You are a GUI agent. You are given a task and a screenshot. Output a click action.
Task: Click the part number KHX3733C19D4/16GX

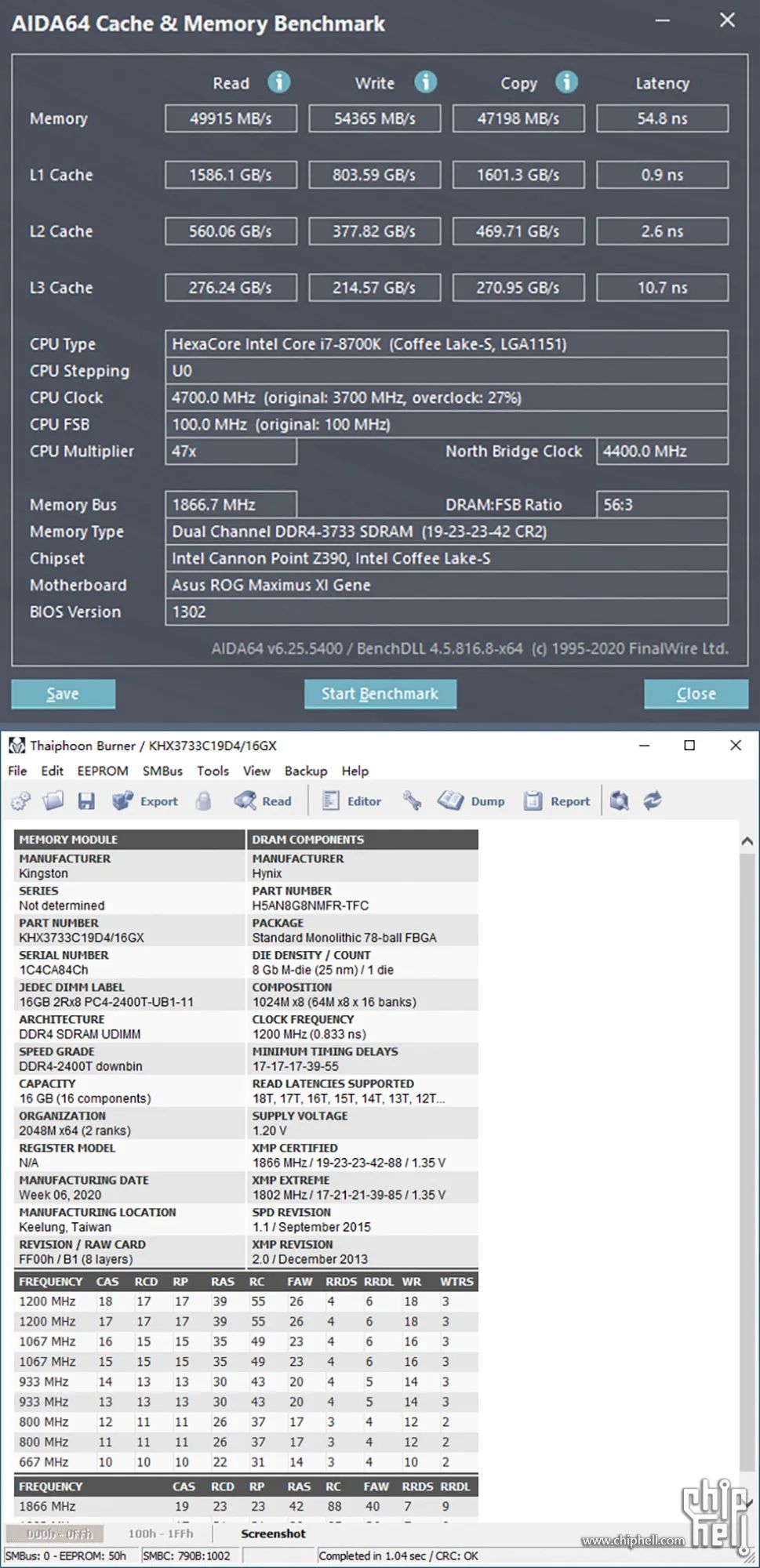[82, 938]
